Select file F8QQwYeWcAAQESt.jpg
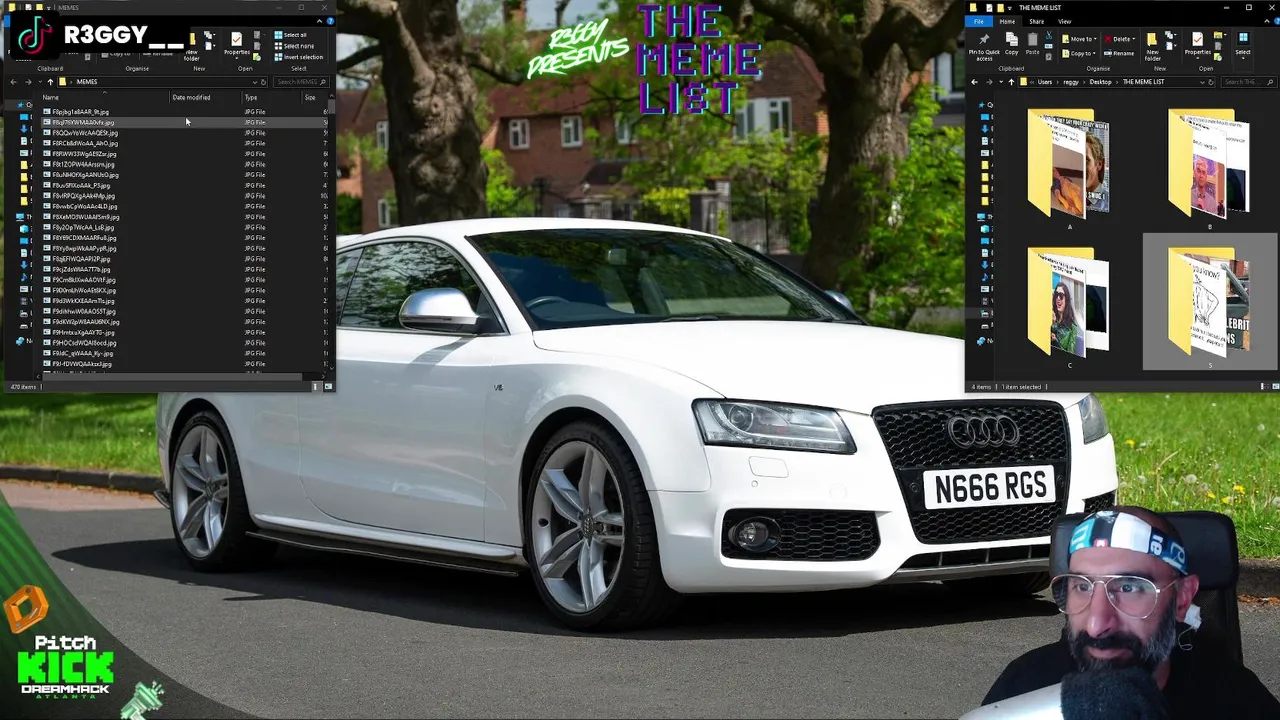1280x720 pixels. coord(82,133)
